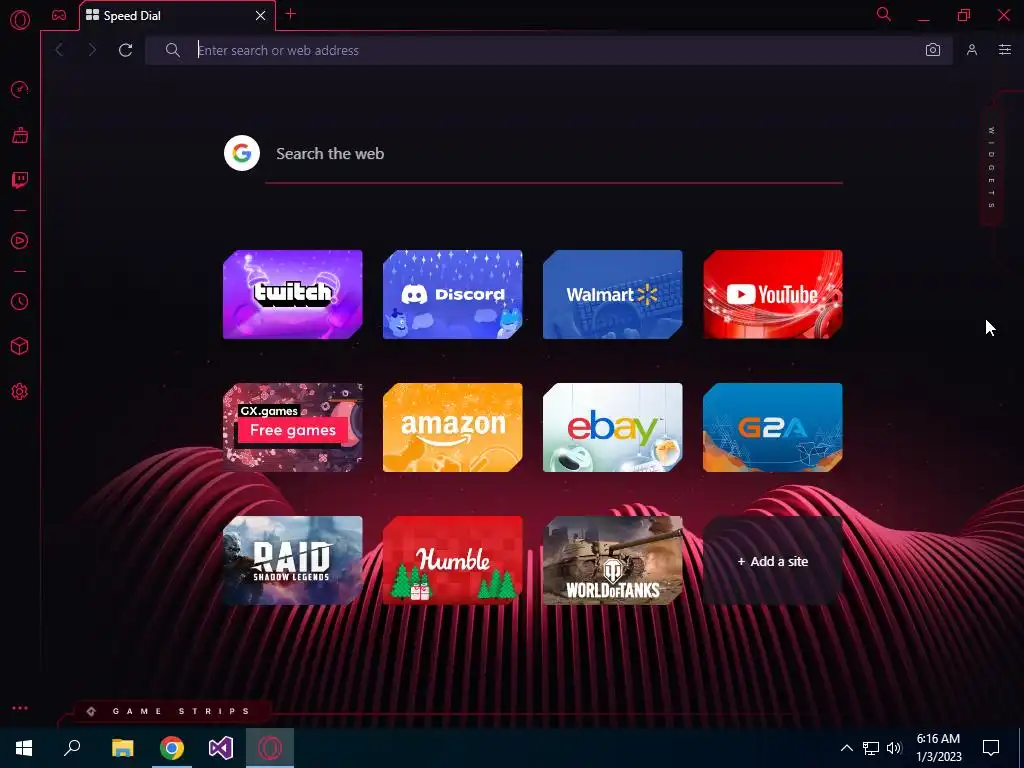Open the Humble speed dial tile

coord(453,561)
